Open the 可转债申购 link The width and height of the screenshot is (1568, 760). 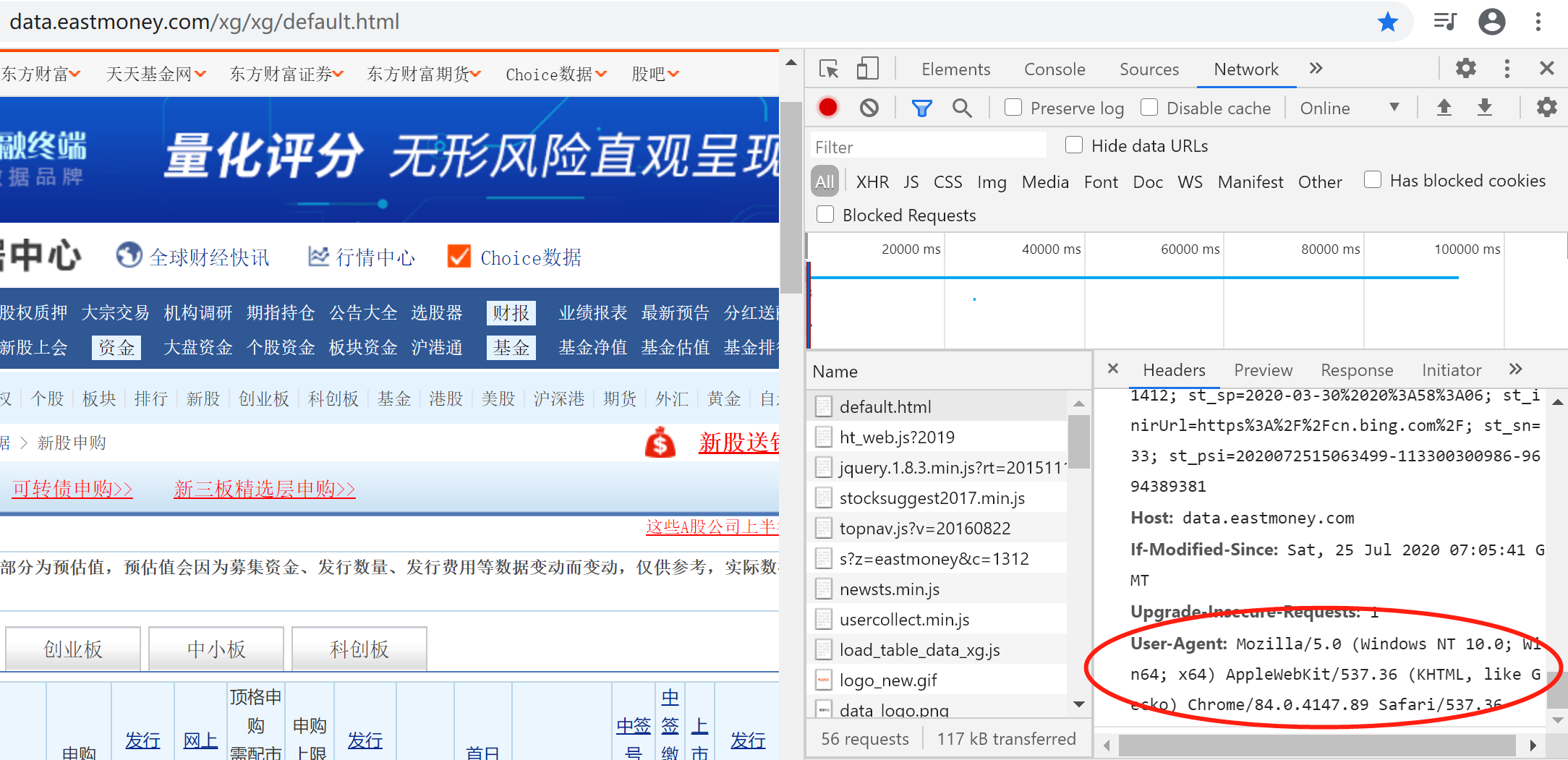click(72, 489)
